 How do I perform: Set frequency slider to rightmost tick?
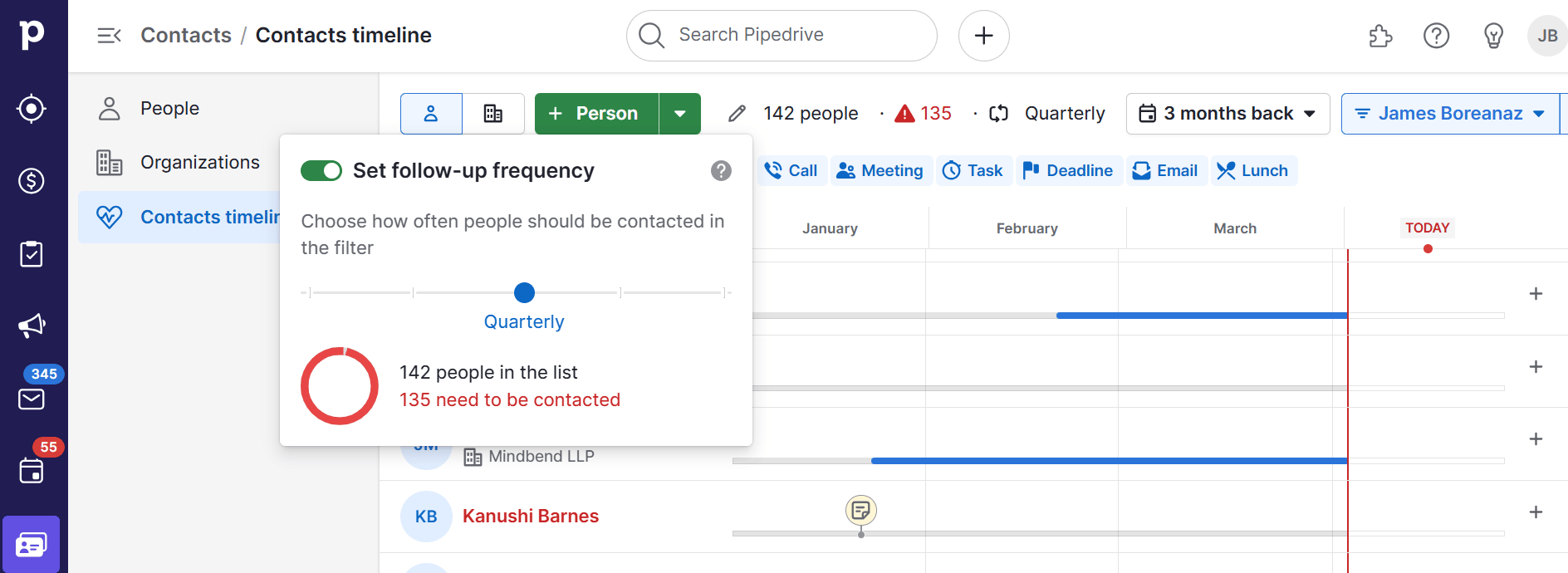pyautogui.click(x=725, y=293)
